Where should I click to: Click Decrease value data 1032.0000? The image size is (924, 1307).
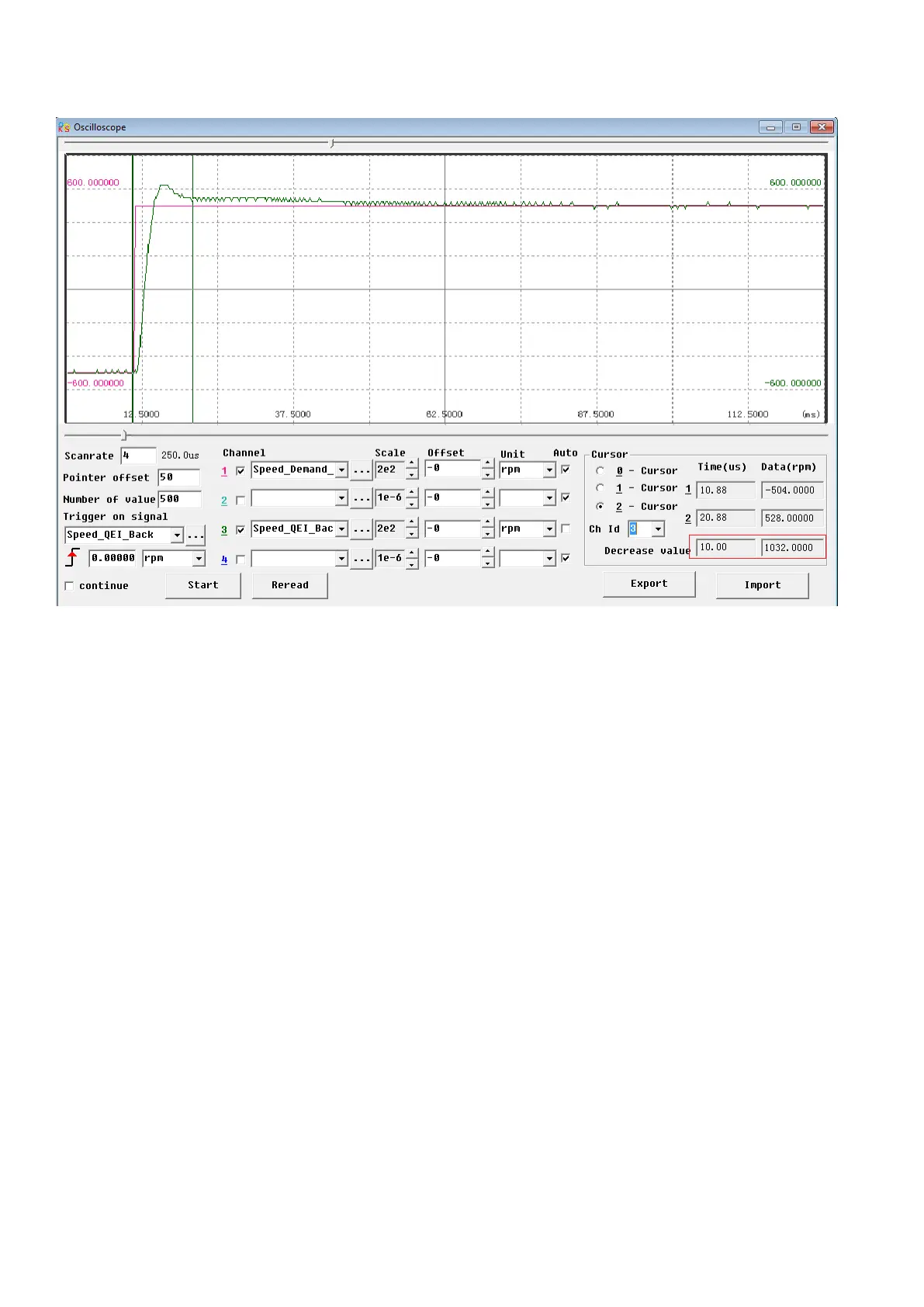point(792,548)
